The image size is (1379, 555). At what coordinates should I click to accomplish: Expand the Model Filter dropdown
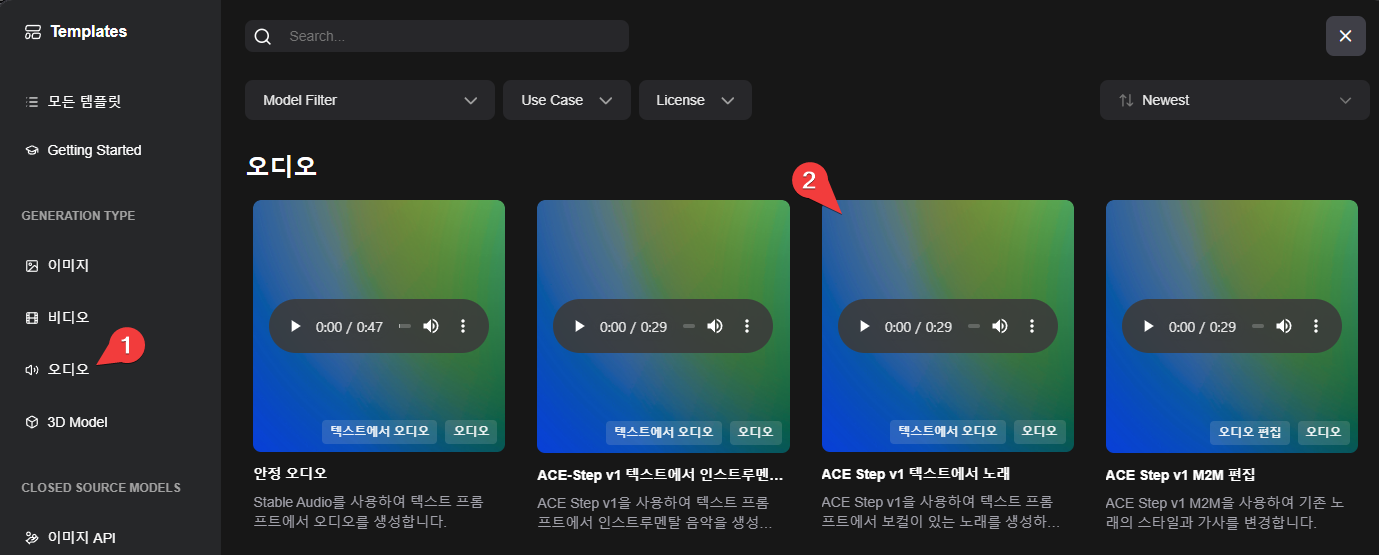[x=369, y=100]
